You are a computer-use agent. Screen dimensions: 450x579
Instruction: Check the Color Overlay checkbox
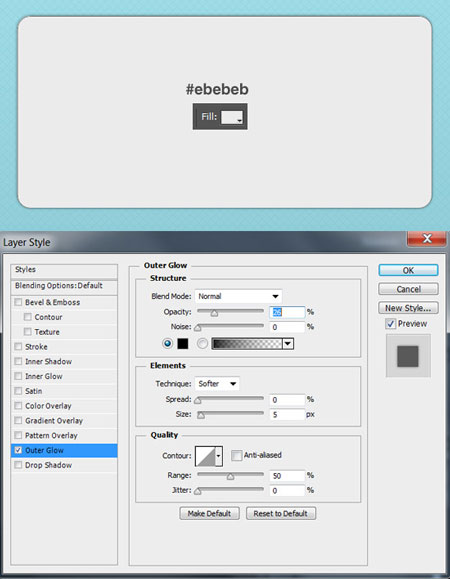click(x=18, y=406)
